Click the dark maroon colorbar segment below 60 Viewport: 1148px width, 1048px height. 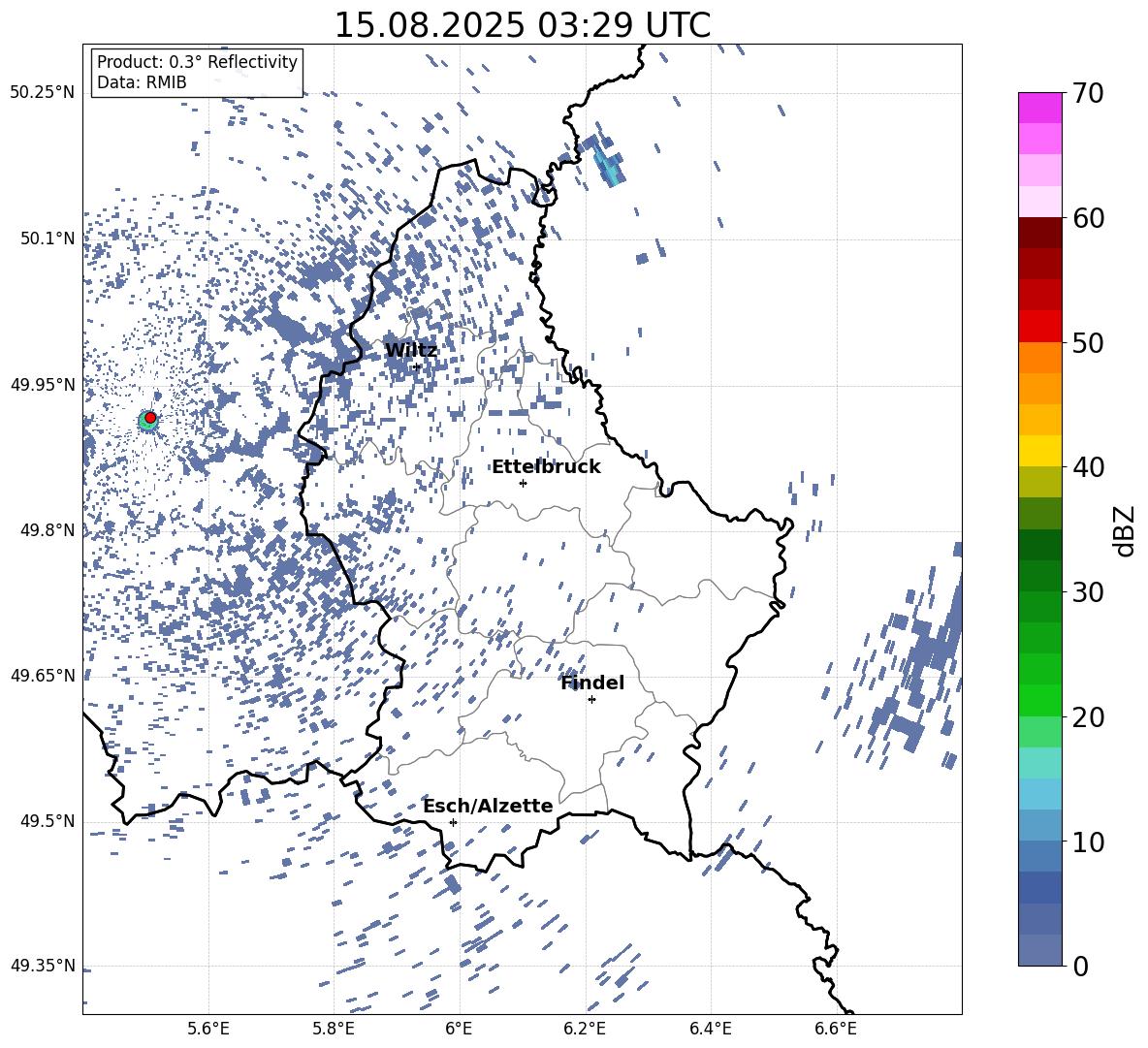click(x=1039, y=233)
